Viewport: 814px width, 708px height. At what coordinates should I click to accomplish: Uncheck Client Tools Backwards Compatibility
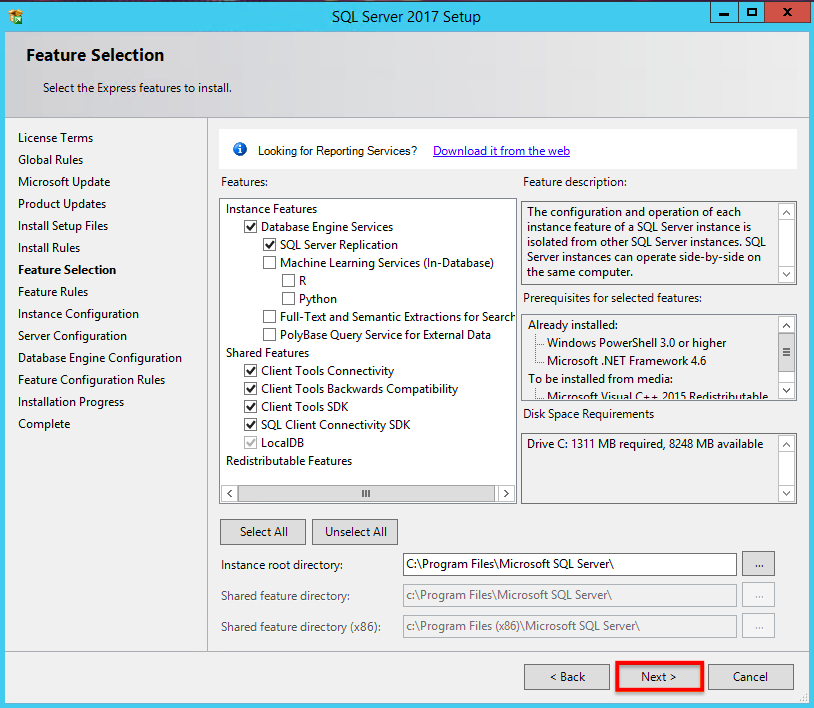[x=251, y=389]
